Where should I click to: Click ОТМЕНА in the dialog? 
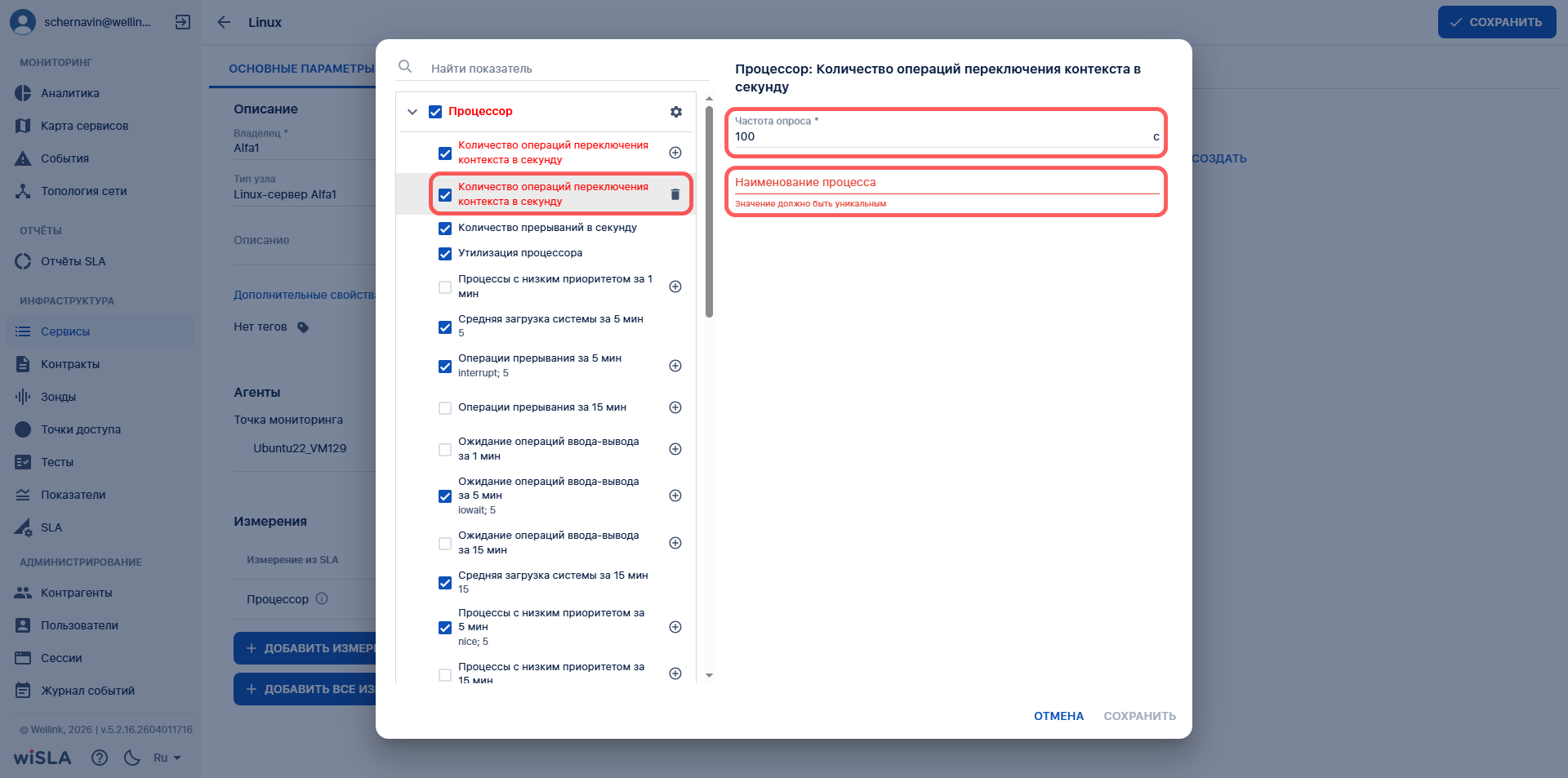[1058, 716]
